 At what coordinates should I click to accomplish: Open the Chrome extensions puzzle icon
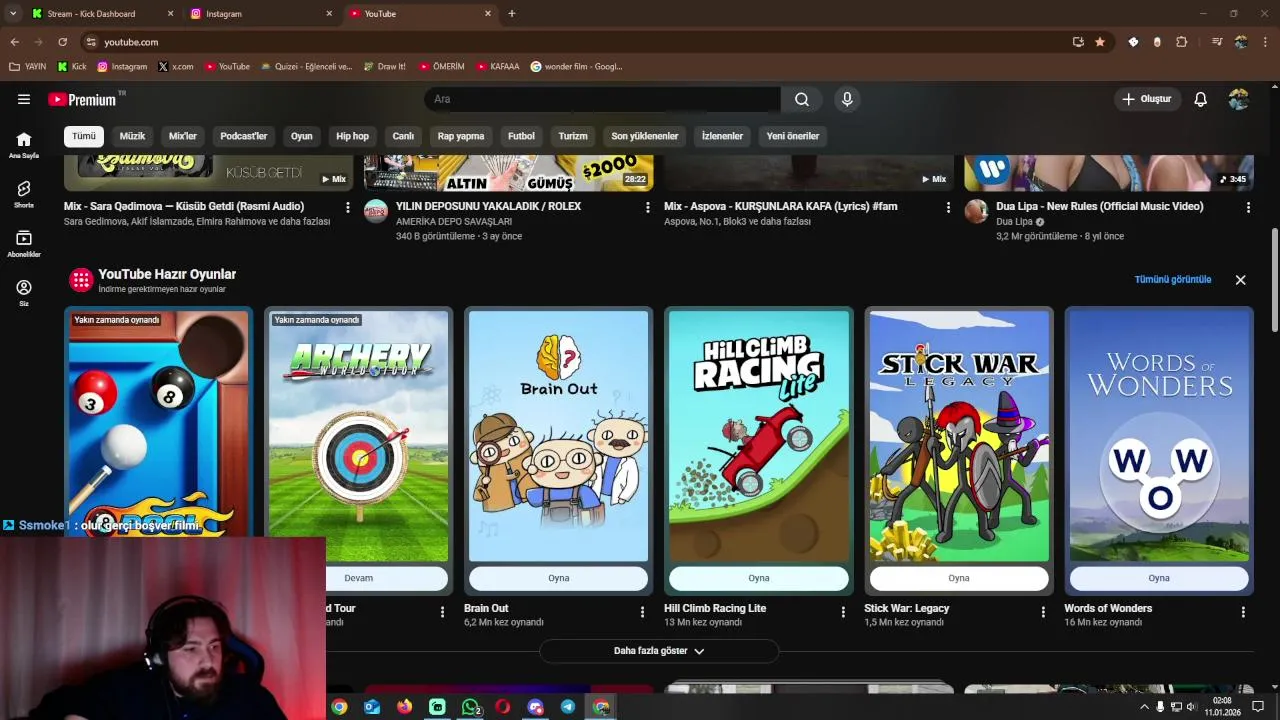click(1182, 42)
